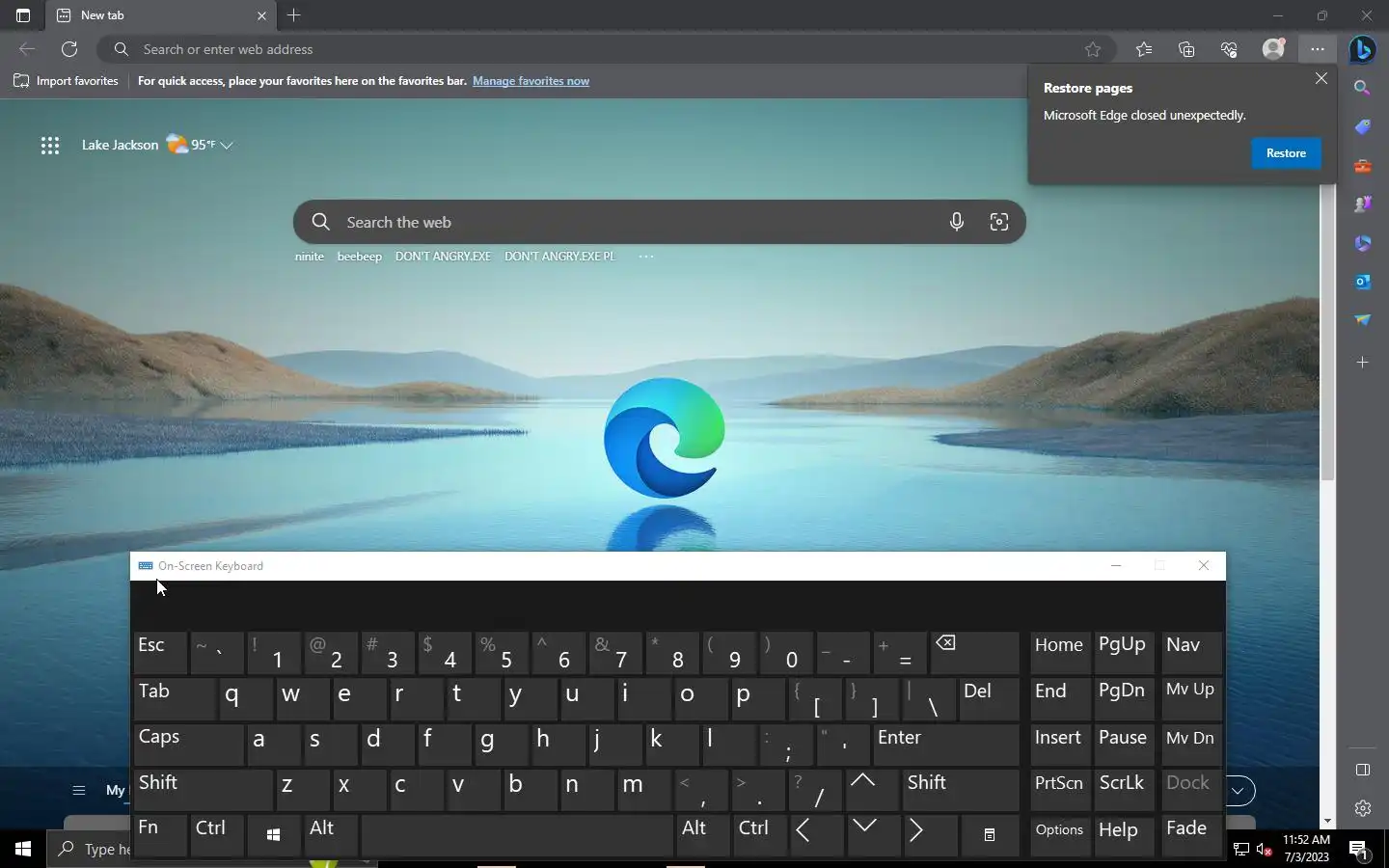Open the Outlook sidebar icon
The image size is (1389, 868).
(1362, 282)
